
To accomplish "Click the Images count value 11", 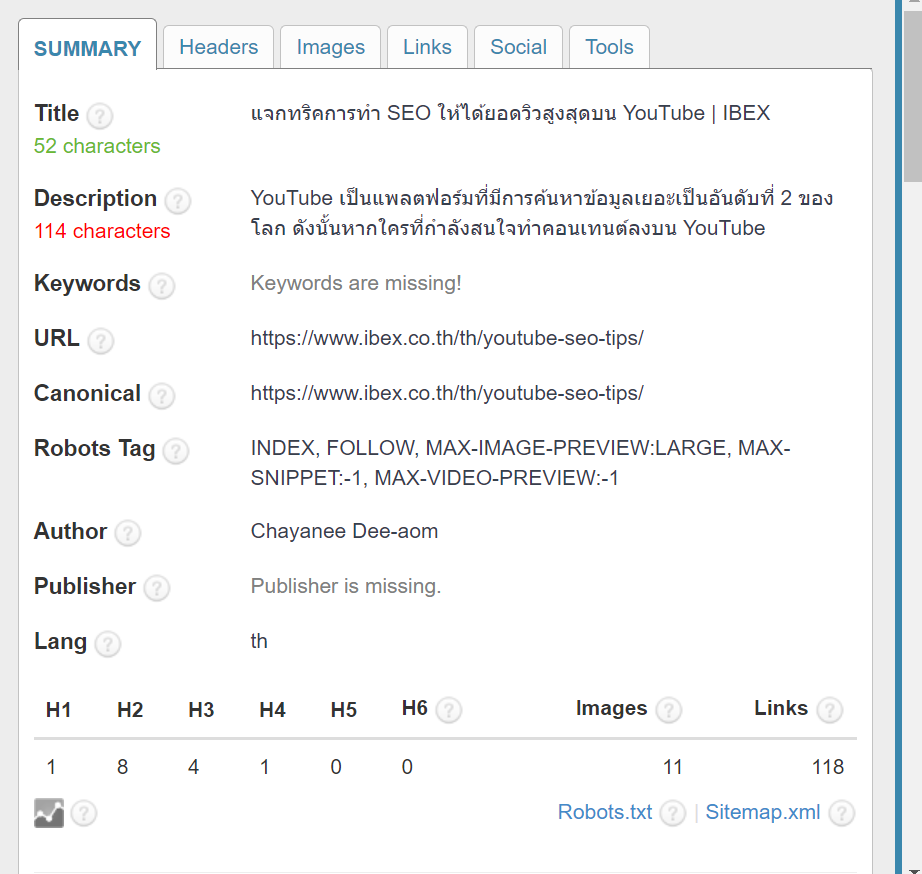I will 673,767.
